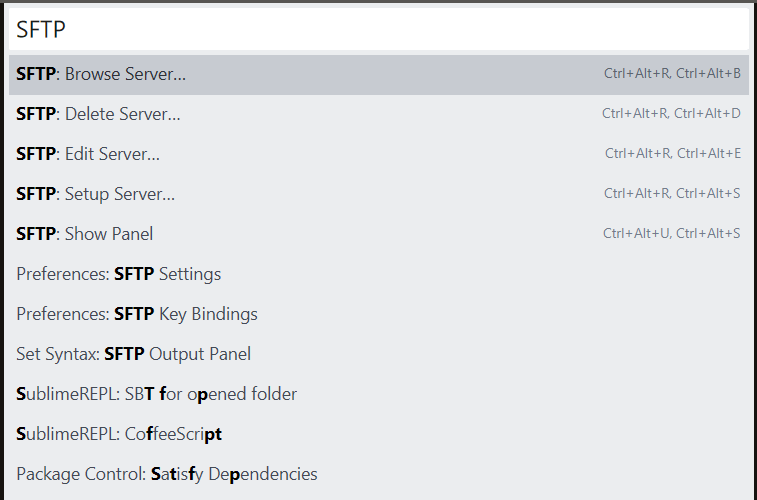This screenshot has width=757, height=500.
Task: Choose Set Syntax: SFTP Output Panel
Action: (x=134, y=354)
